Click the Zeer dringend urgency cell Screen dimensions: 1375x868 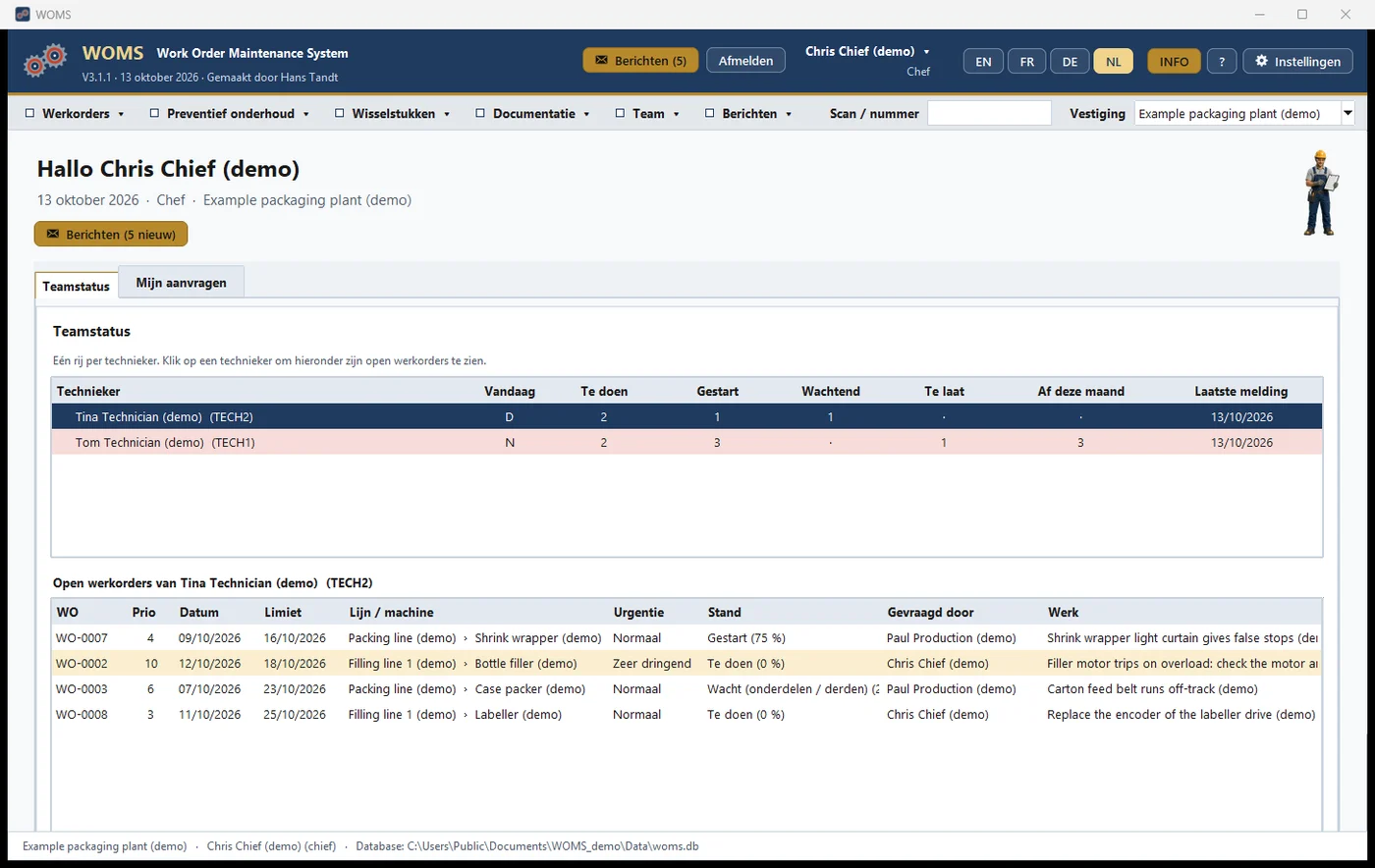(x=652, y=663)
